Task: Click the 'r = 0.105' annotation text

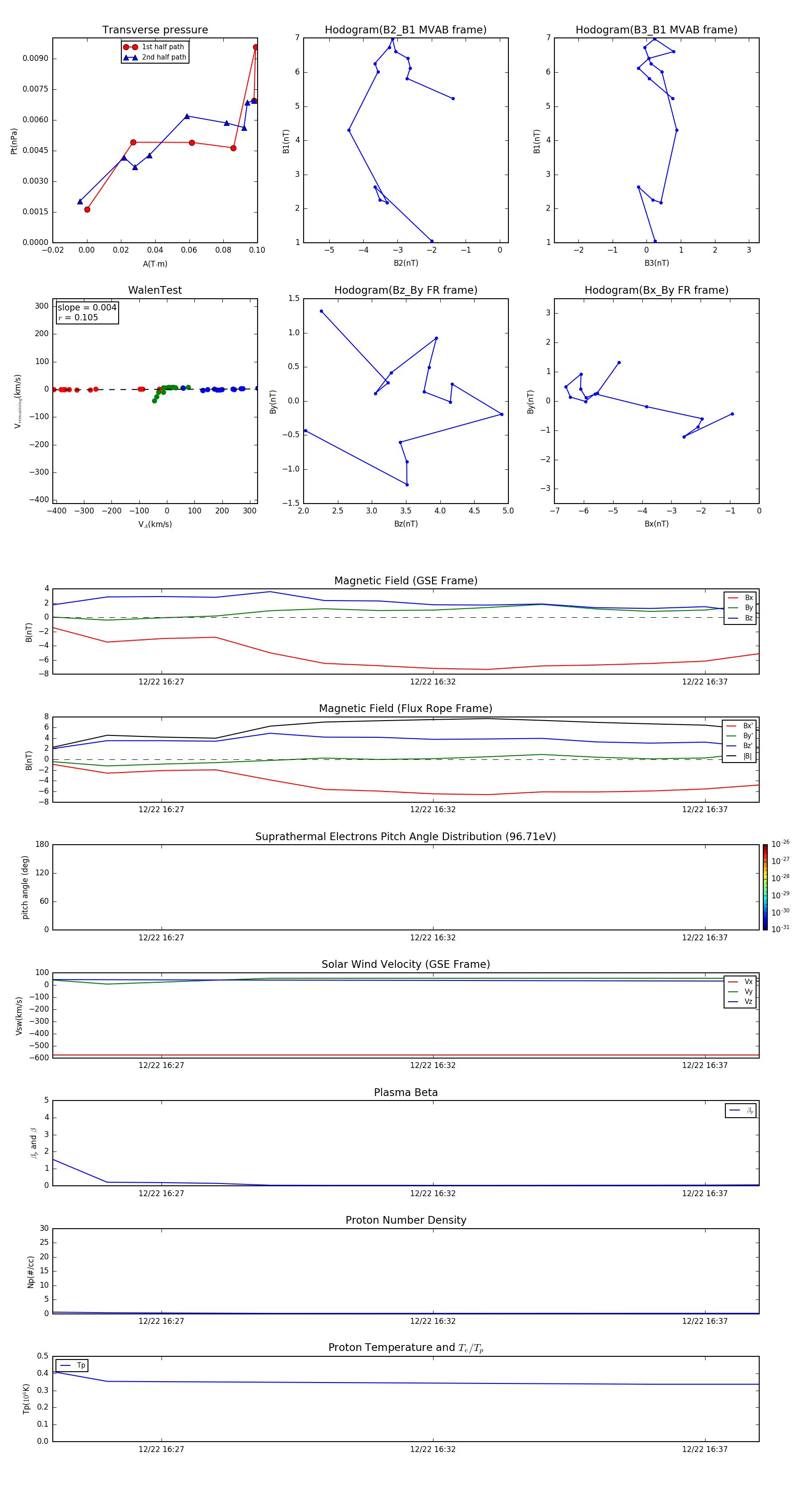Action: [78, 317]
